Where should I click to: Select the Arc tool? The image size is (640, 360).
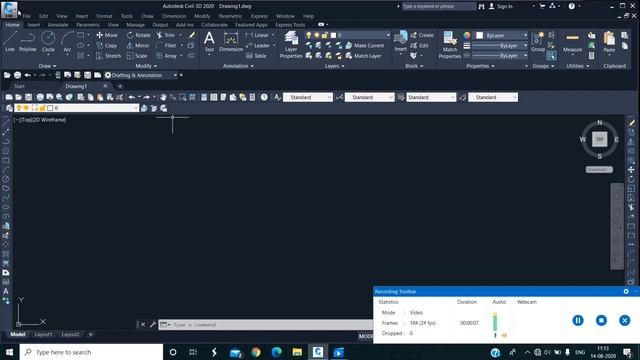[x=67, y=41]
